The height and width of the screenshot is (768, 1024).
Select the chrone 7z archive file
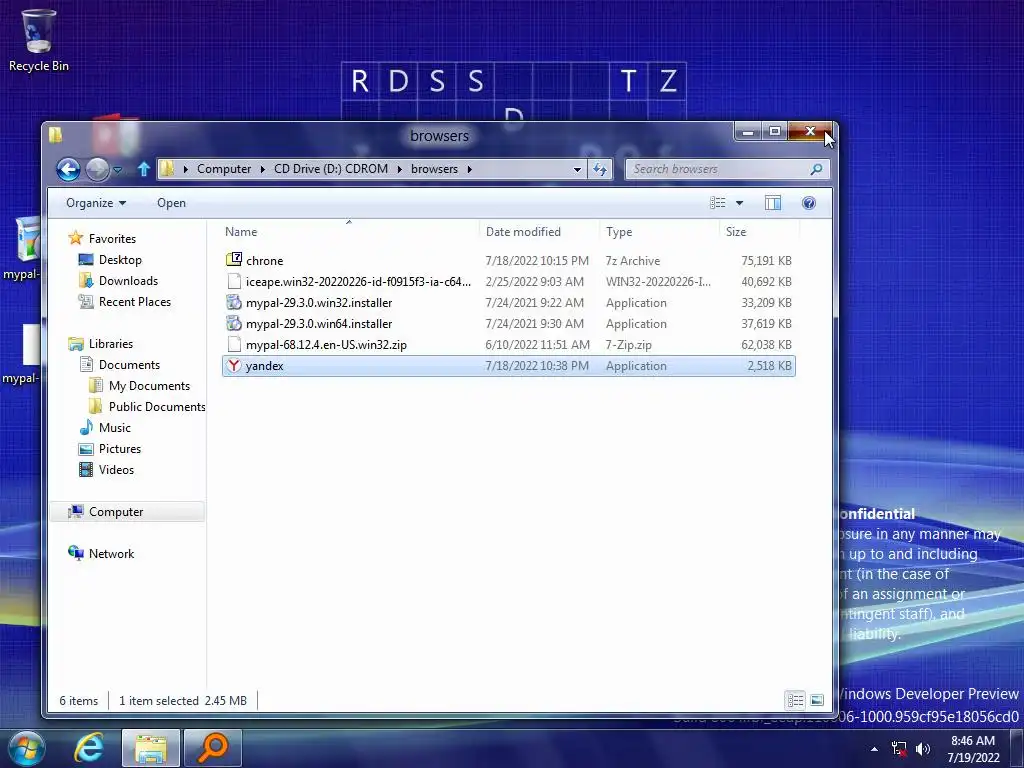[x=509, y=261]
